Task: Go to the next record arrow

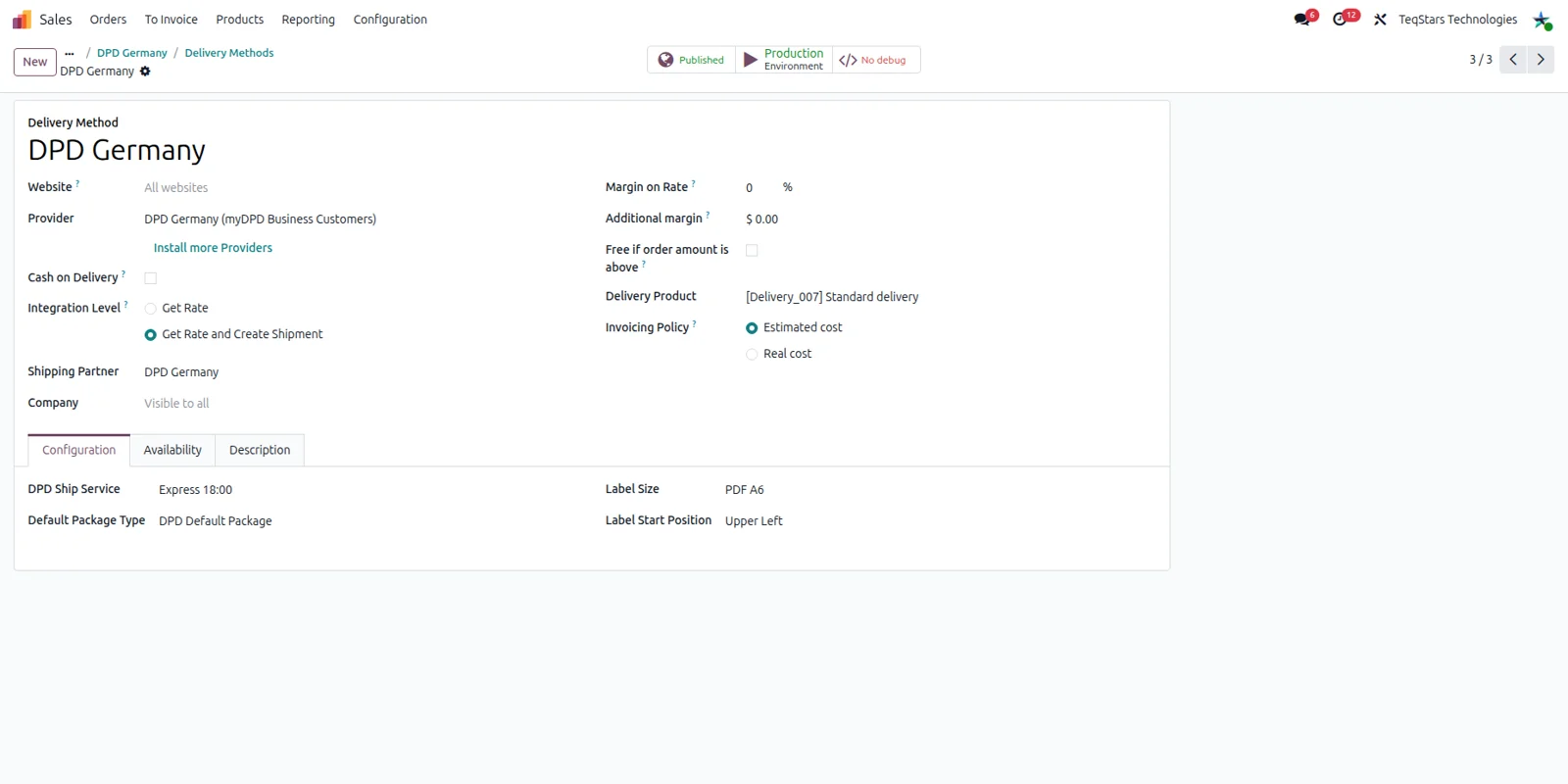Action: click(x=1541, y=60)
